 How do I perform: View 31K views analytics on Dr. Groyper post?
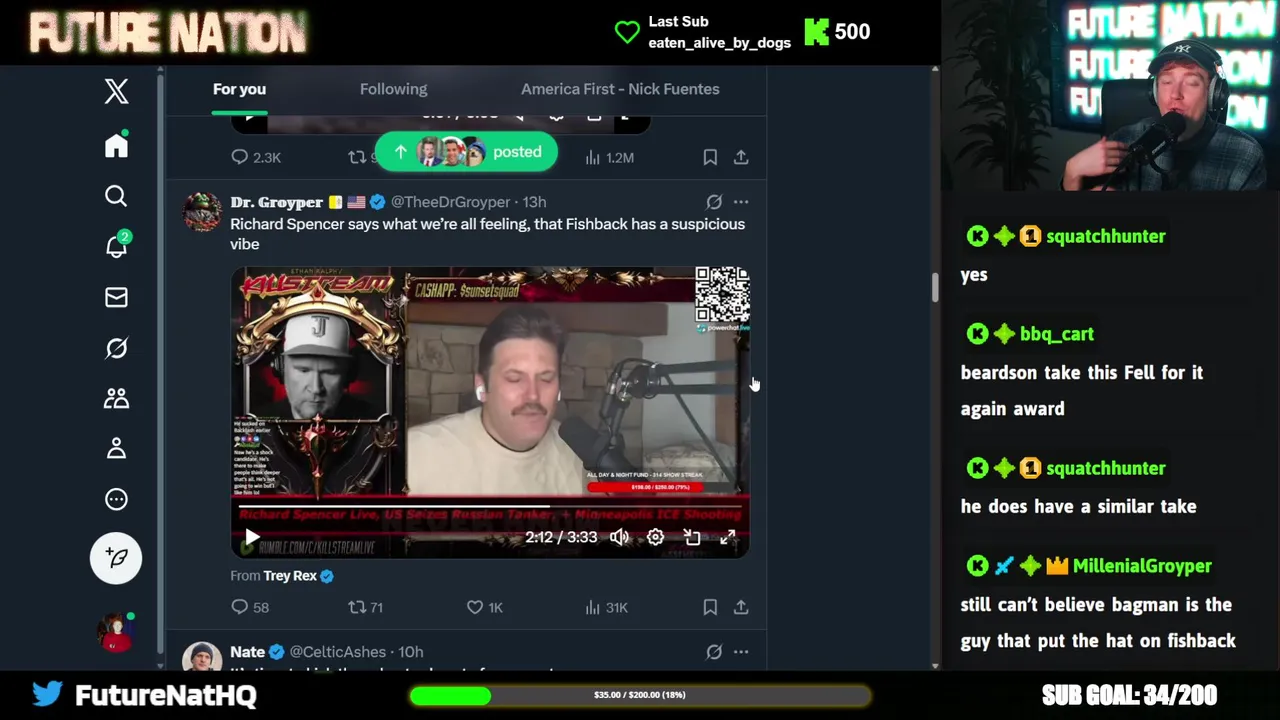[x=606, y=607]
